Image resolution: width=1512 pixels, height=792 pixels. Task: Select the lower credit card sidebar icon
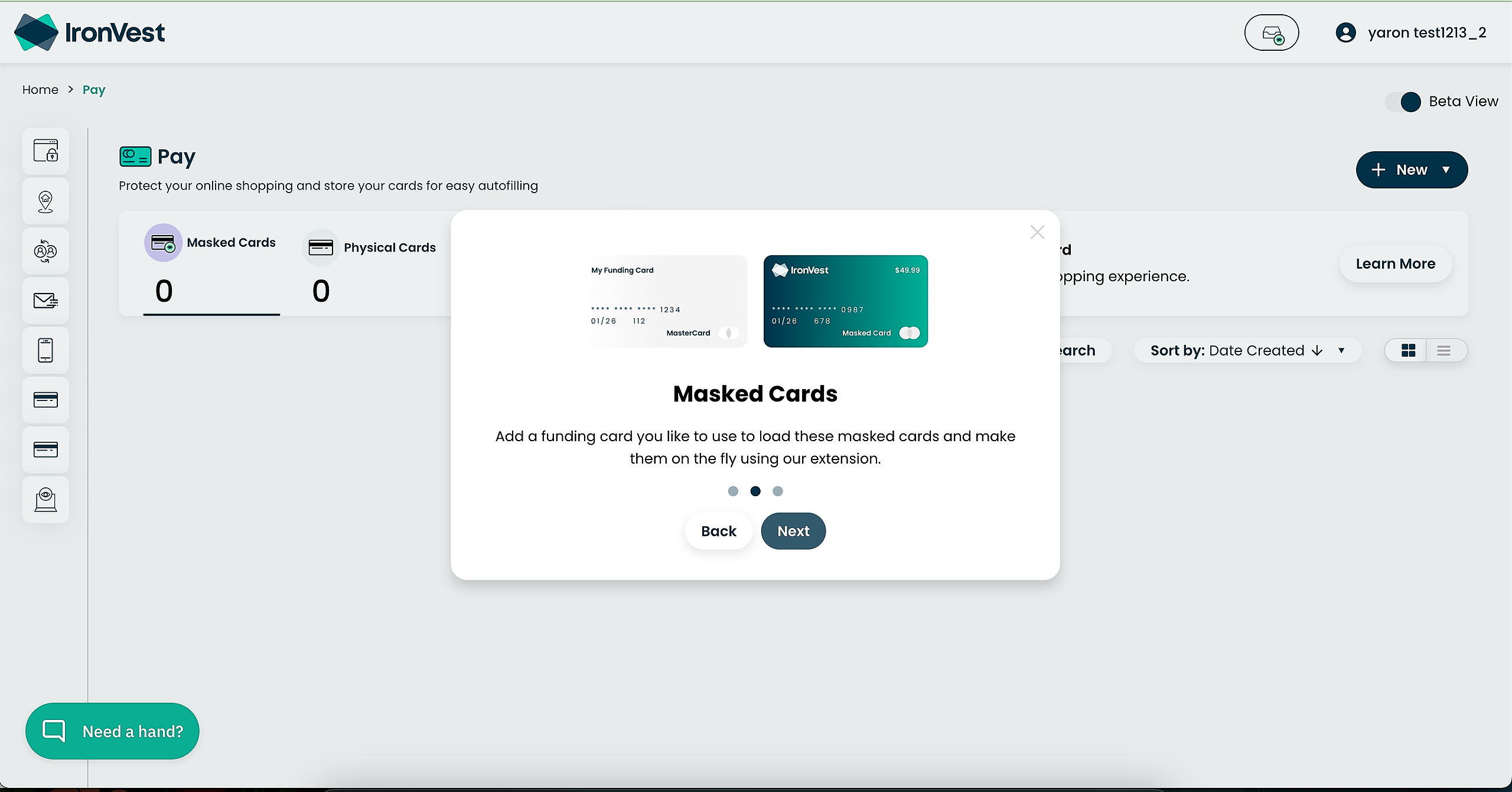(45, 449)
